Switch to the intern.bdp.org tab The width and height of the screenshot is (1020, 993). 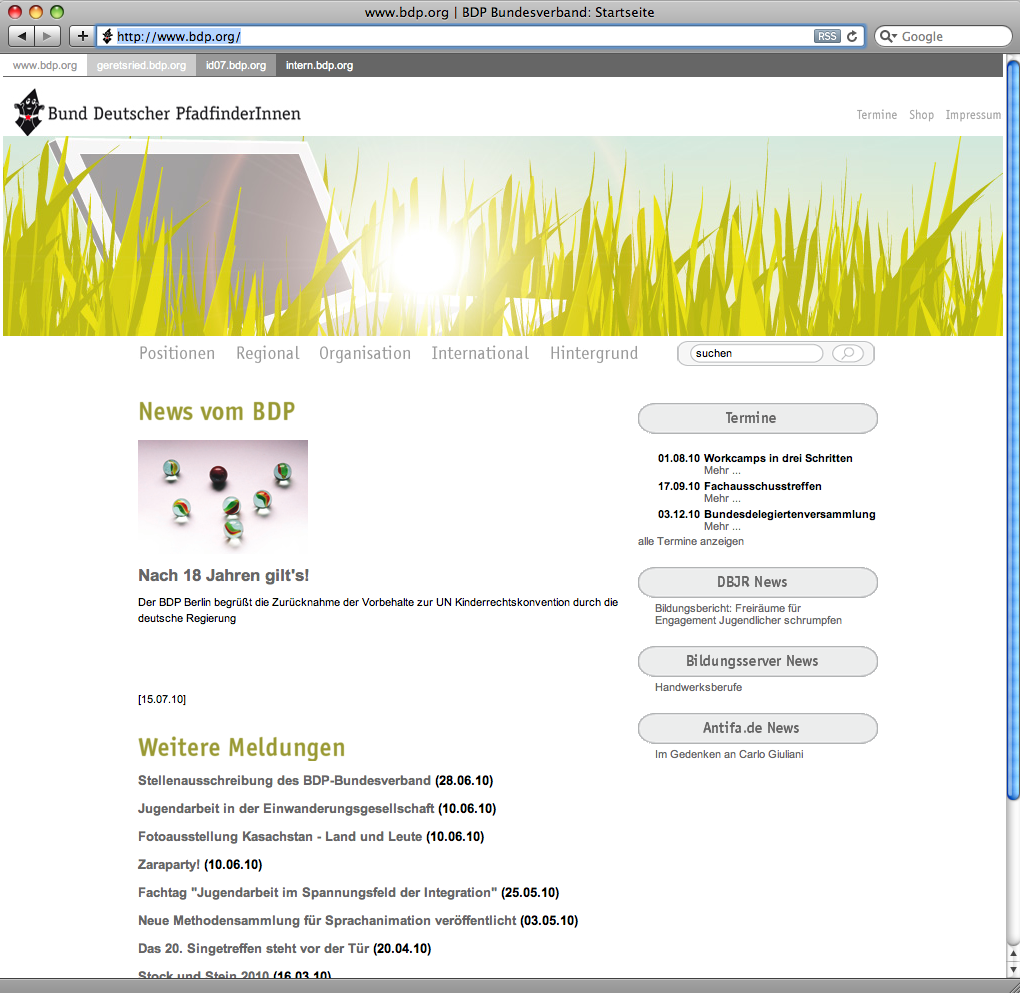(319, 66)
